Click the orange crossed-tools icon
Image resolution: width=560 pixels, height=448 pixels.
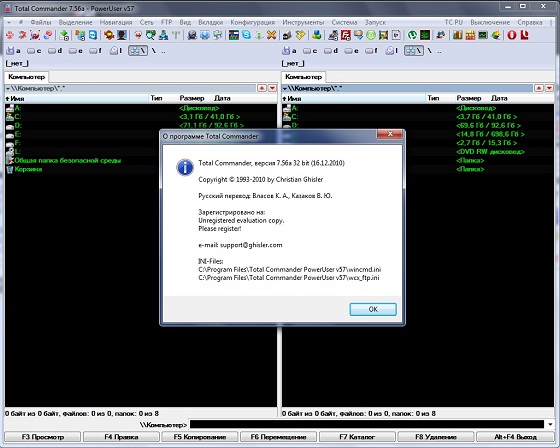tap(271, 35)
